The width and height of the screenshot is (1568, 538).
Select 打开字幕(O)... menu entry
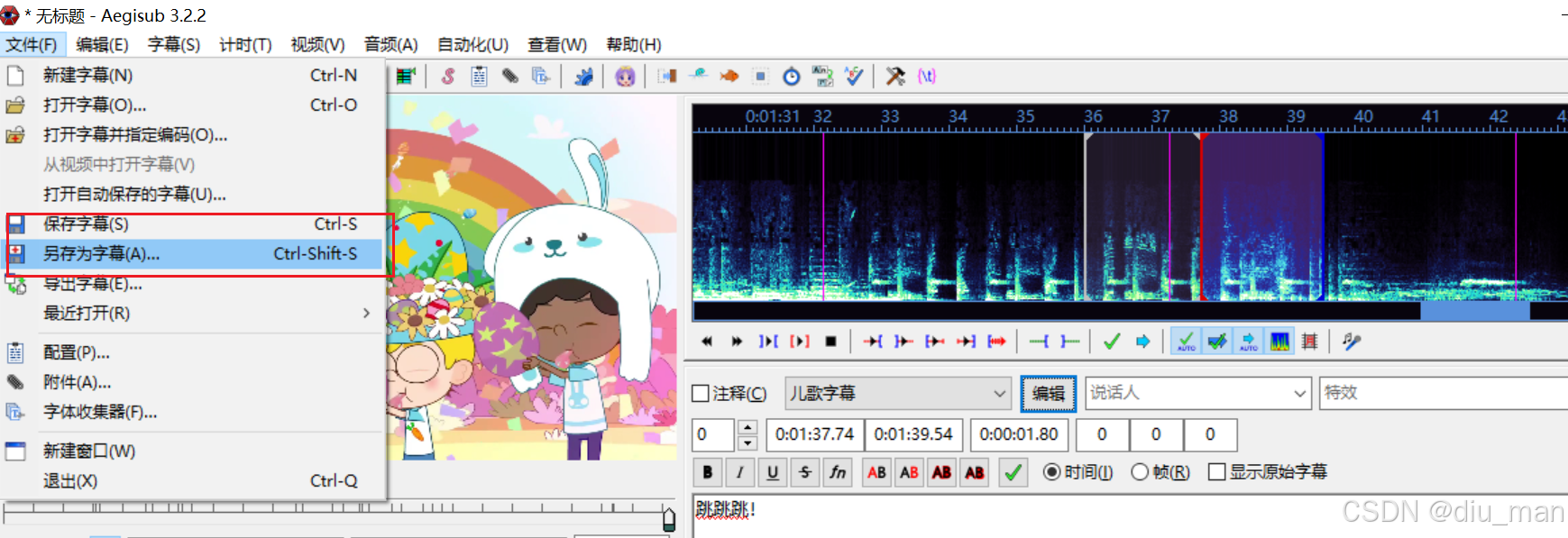(x=193, y=105)
